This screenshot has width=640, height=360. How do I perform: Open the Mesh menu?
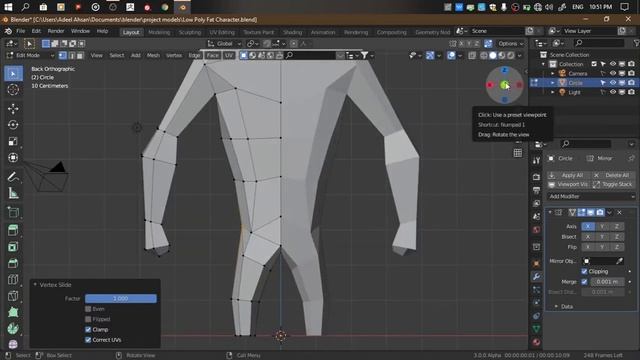(153, 56)
